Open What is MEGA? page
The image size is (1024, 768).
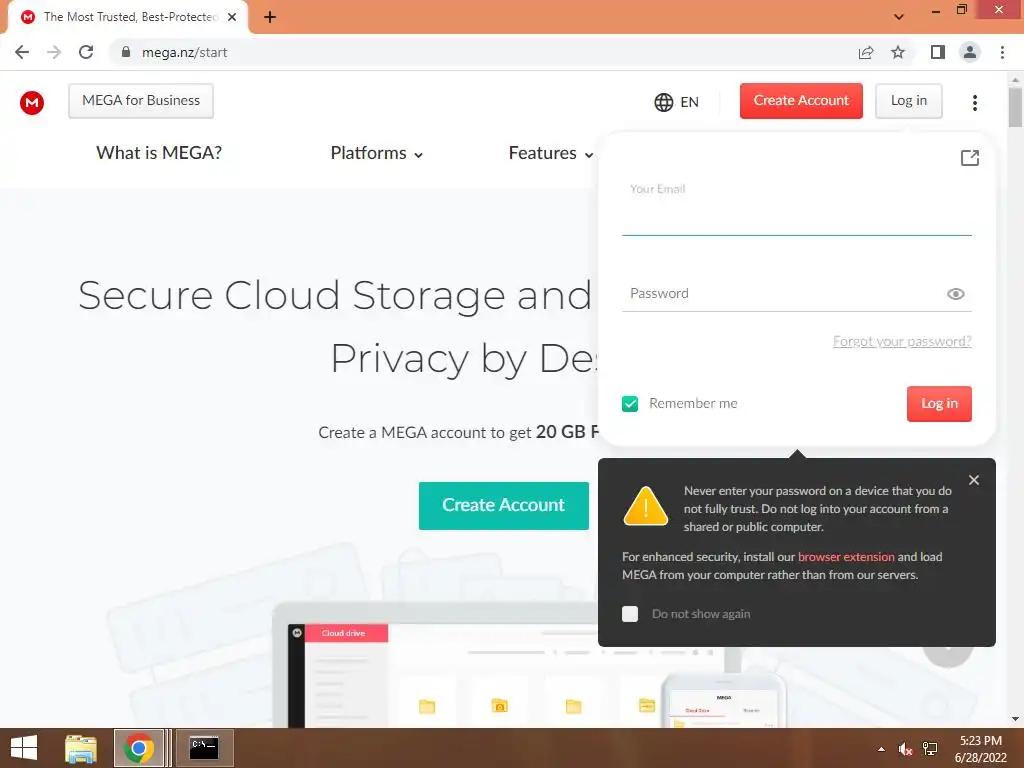click(159, 153)
